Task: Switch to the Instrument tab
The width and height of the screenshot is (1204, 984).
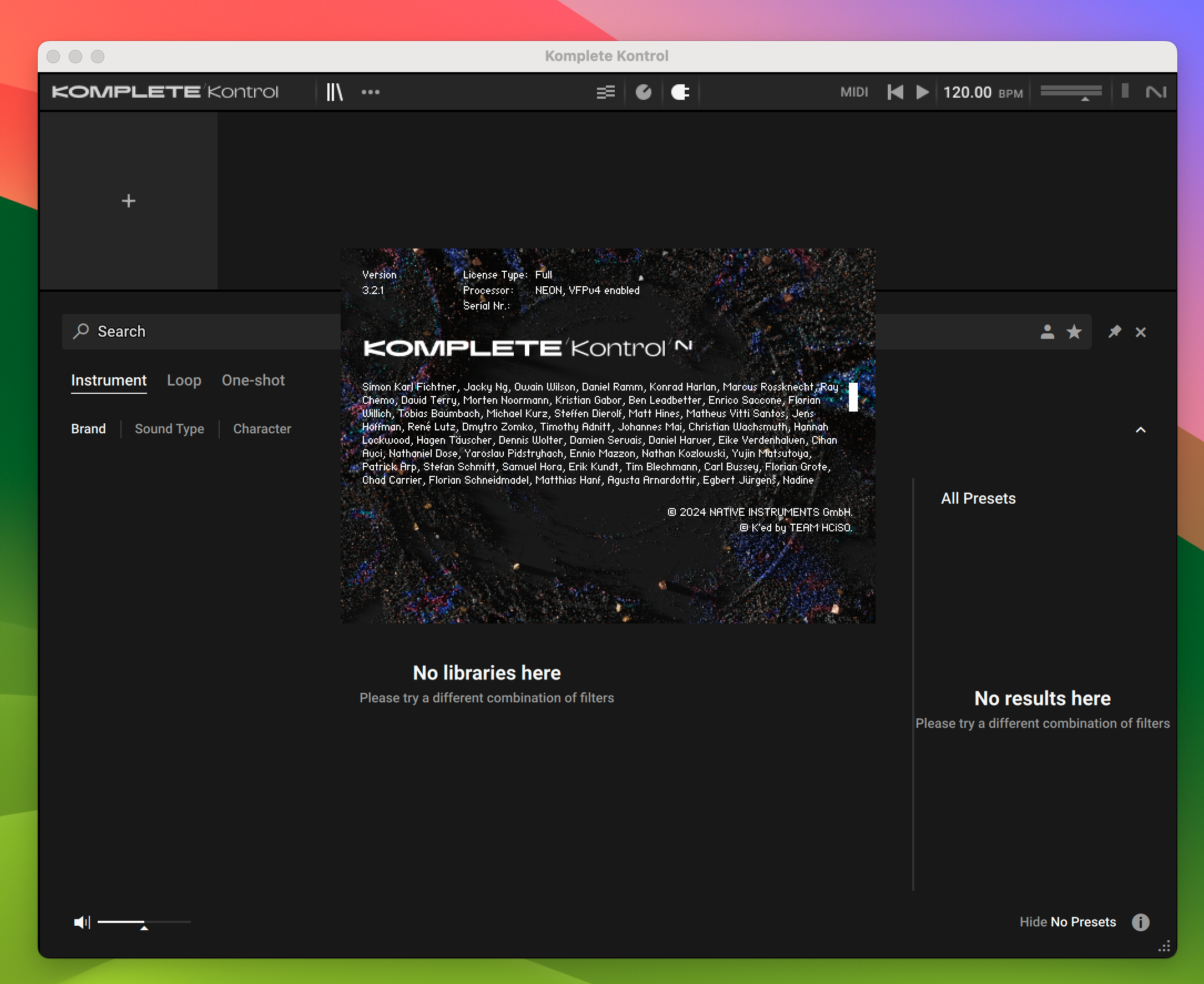Action: [x=109, y=381]
